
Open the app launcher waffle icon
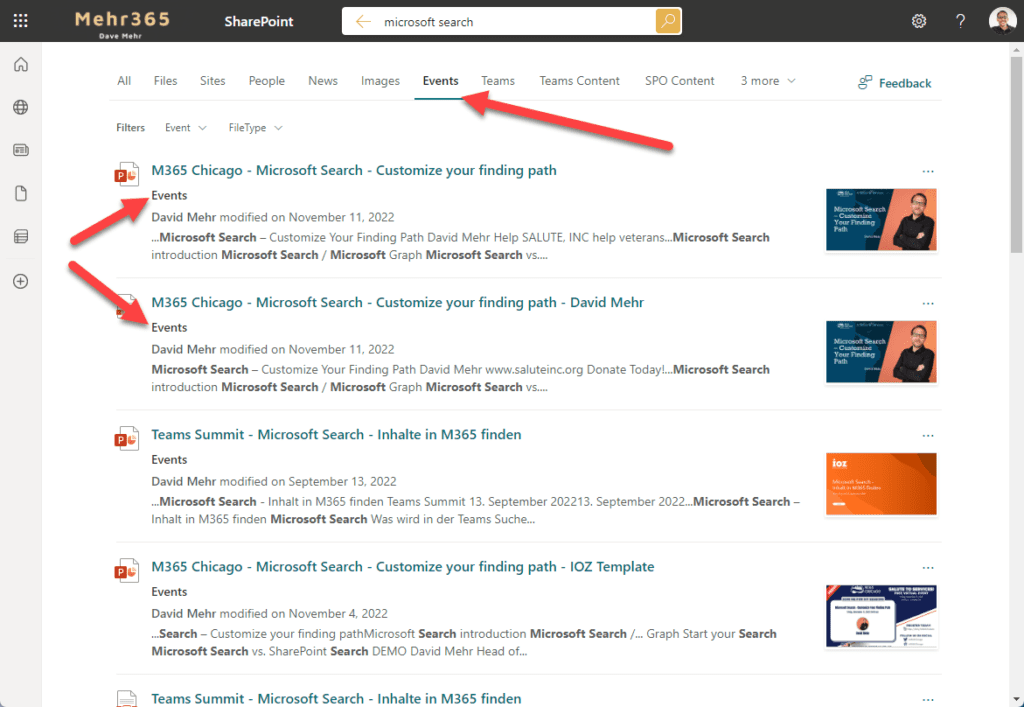point(20,21)
